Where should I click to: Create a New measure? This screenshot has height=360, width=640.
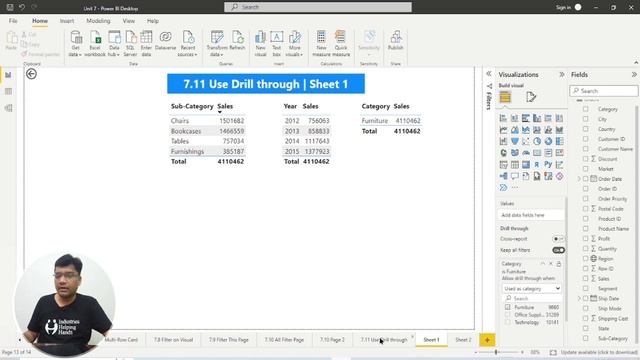click(321, 43)
